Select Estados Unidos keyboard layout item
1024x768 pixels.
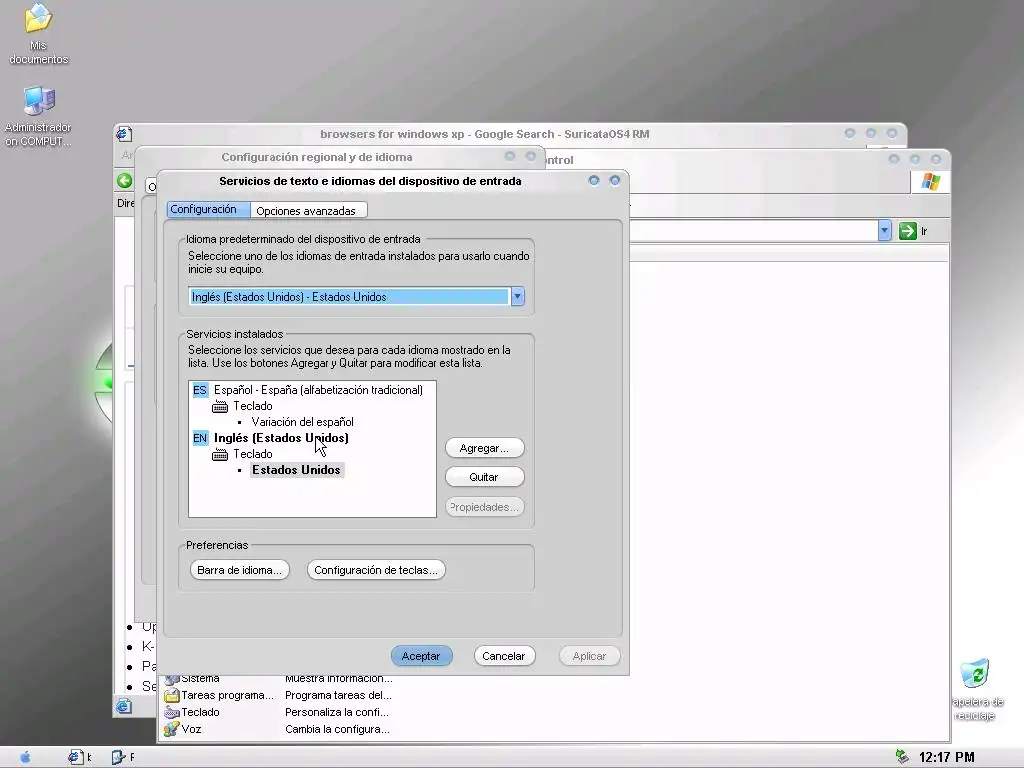(296, 470)
